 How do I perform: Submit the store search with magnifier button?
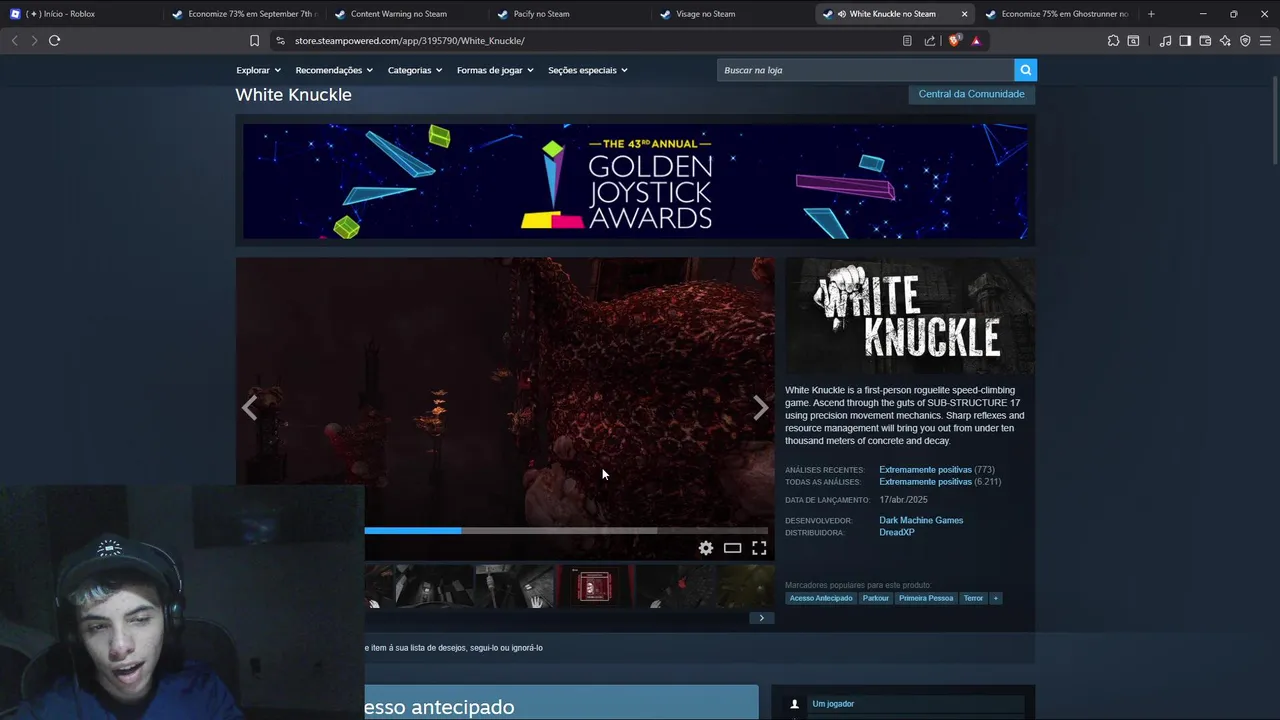(1025, 70)
